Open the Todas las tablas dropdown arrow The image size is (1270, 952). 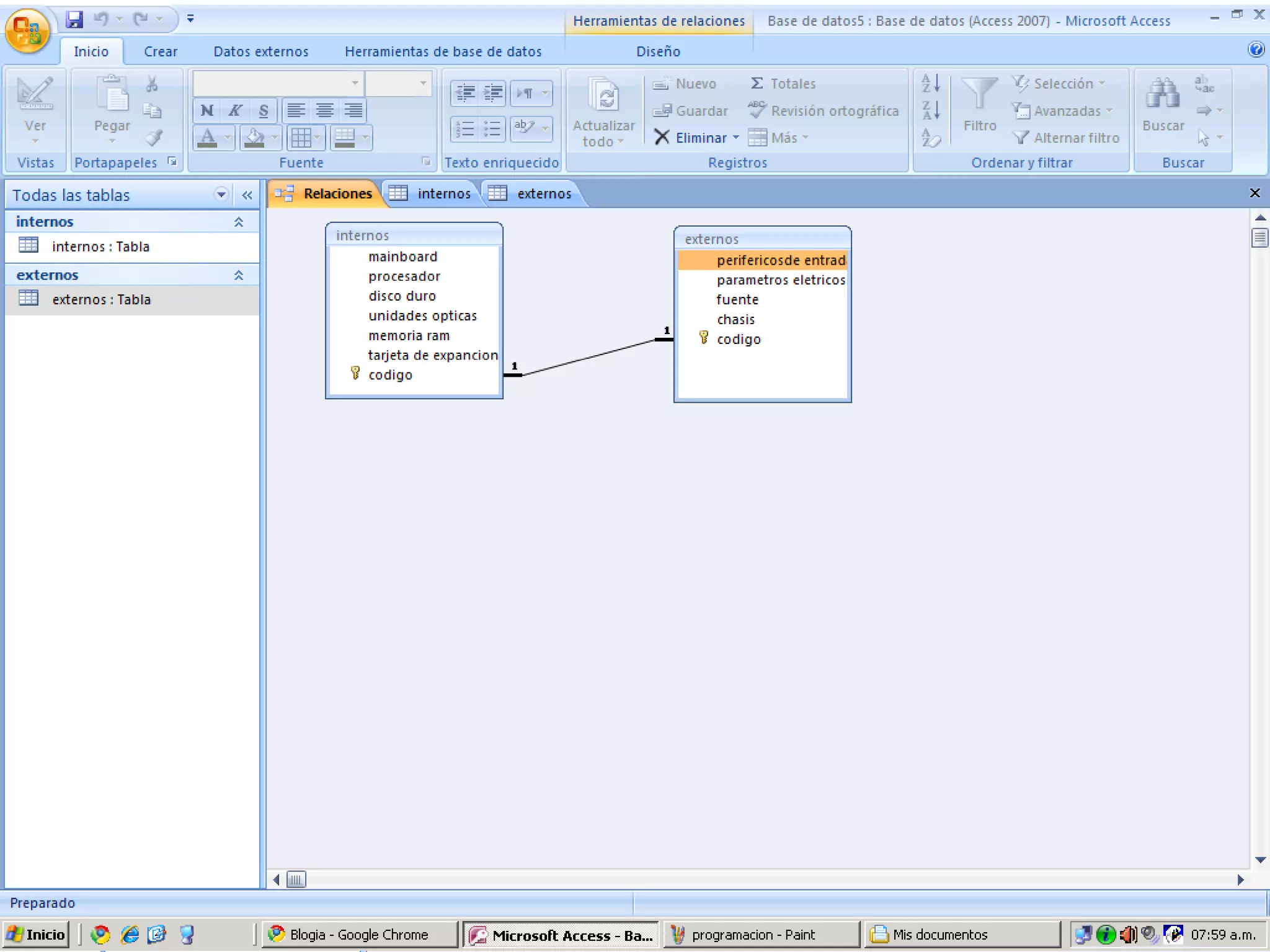(221, 195)
